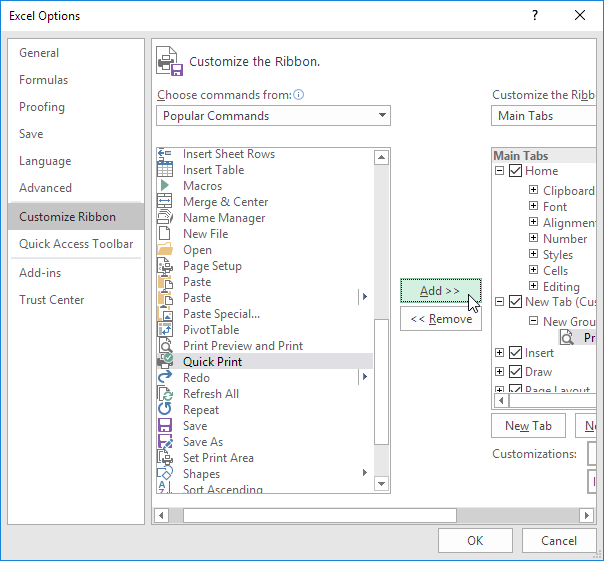
Task: Click the Repeat icon
Action: (x=165, y=410)
